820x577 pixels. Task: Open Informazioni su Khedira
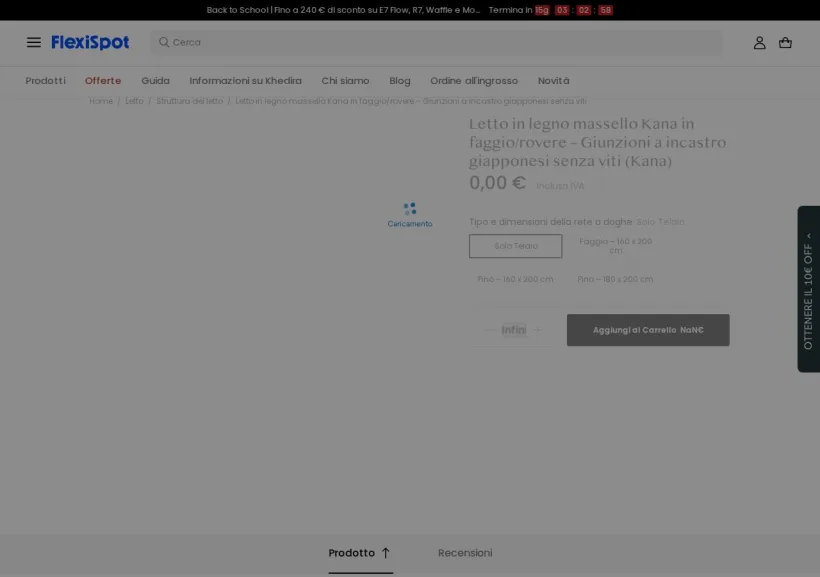click(245, 81)
